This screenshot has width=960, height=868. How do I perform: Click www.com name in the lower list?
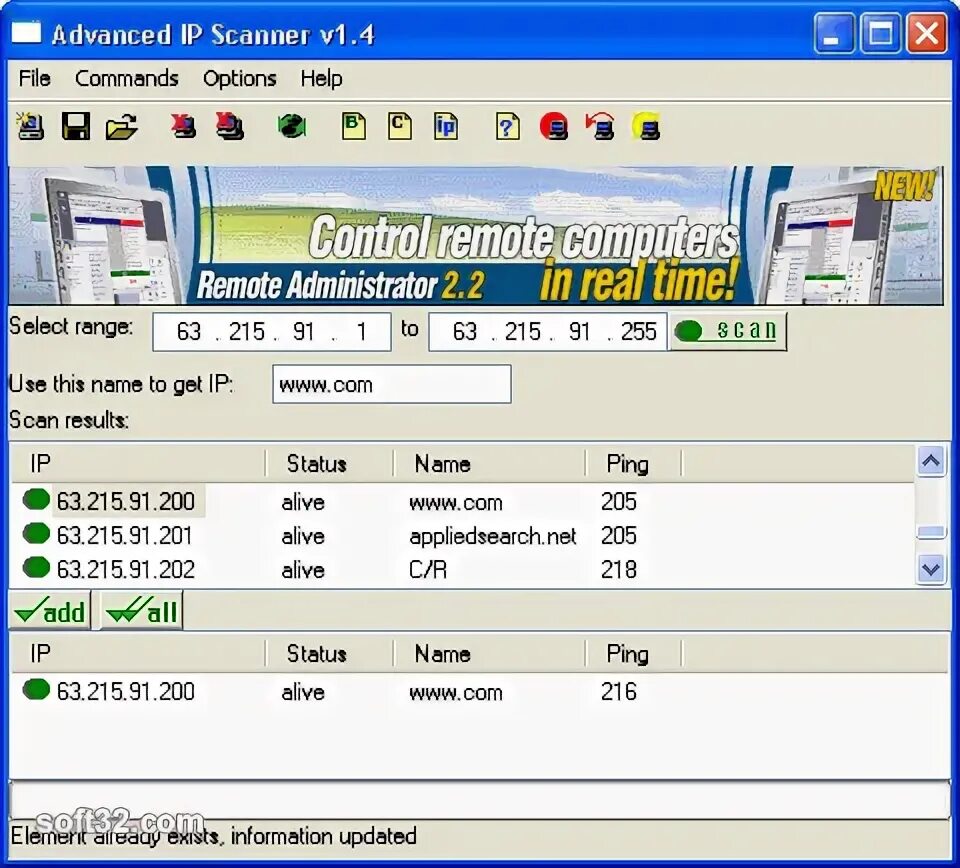click(x=456, y=693)
